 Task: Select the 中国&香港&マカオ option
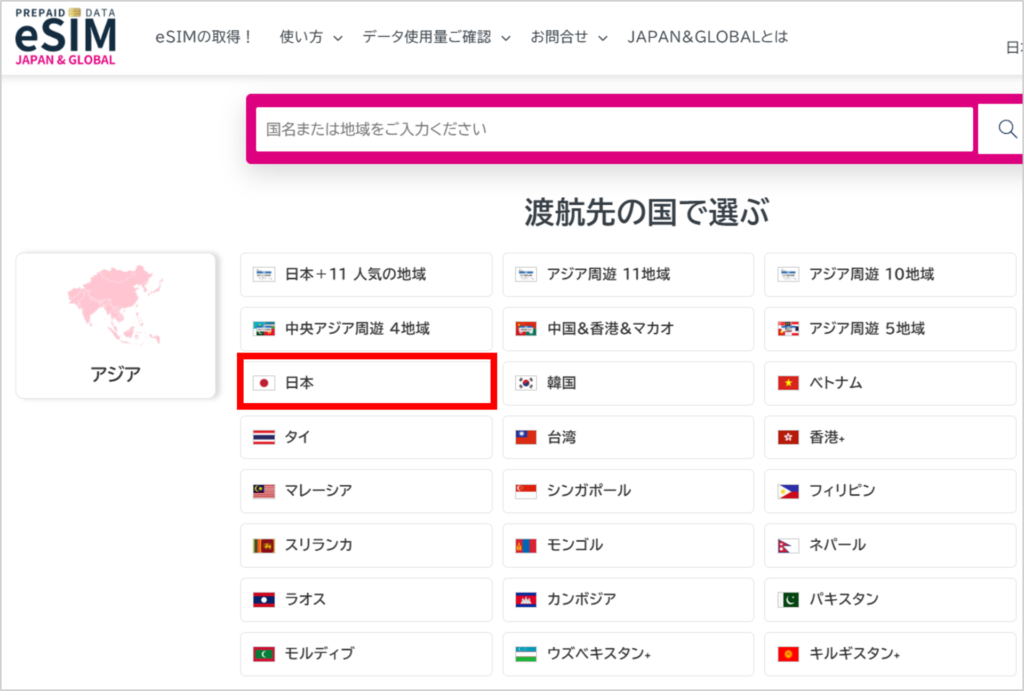[628, 329]
